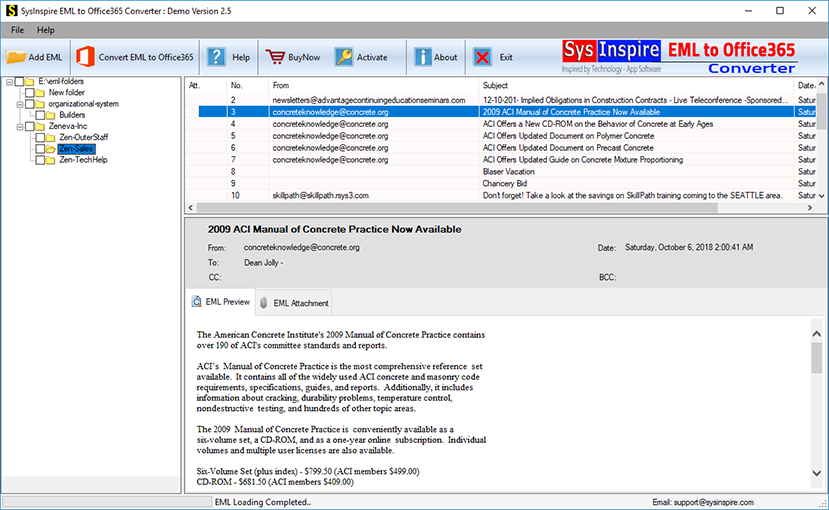Viewport: 829px width, 510px height.
Task: Sort by the From column header
Action: (373, 85)
